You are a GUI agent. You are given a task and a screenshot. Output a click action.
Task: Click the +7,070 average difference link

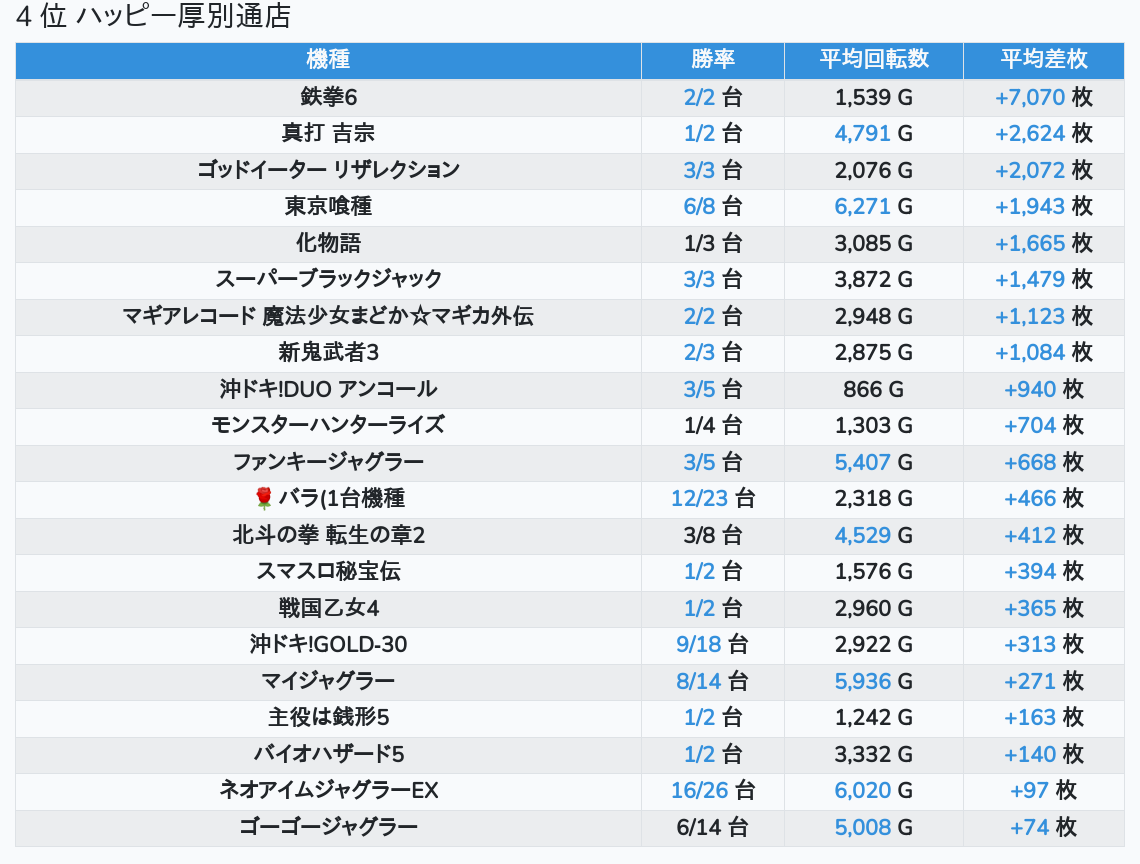1029,97
